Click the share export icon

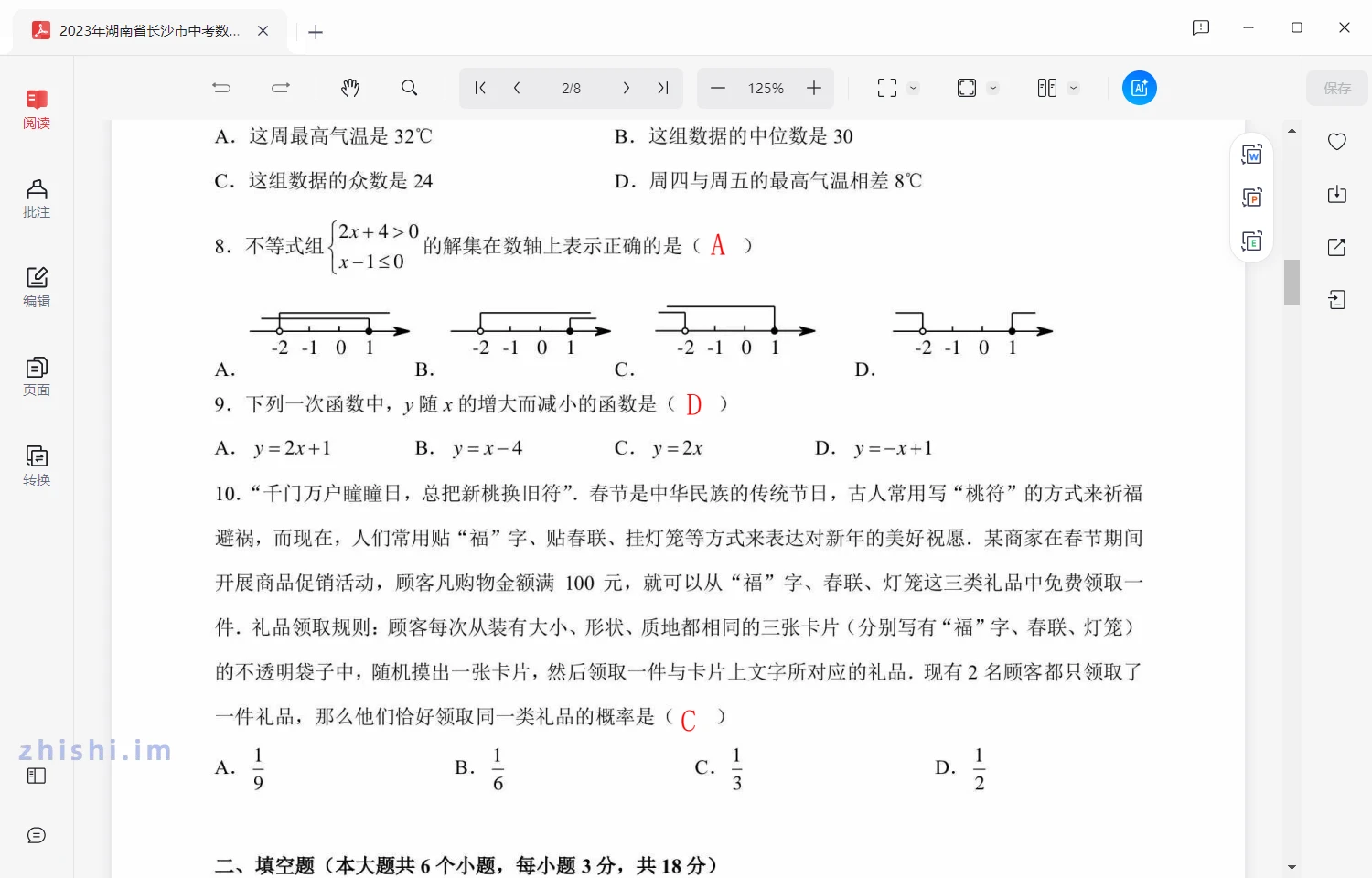click(x=1337, y=247)
